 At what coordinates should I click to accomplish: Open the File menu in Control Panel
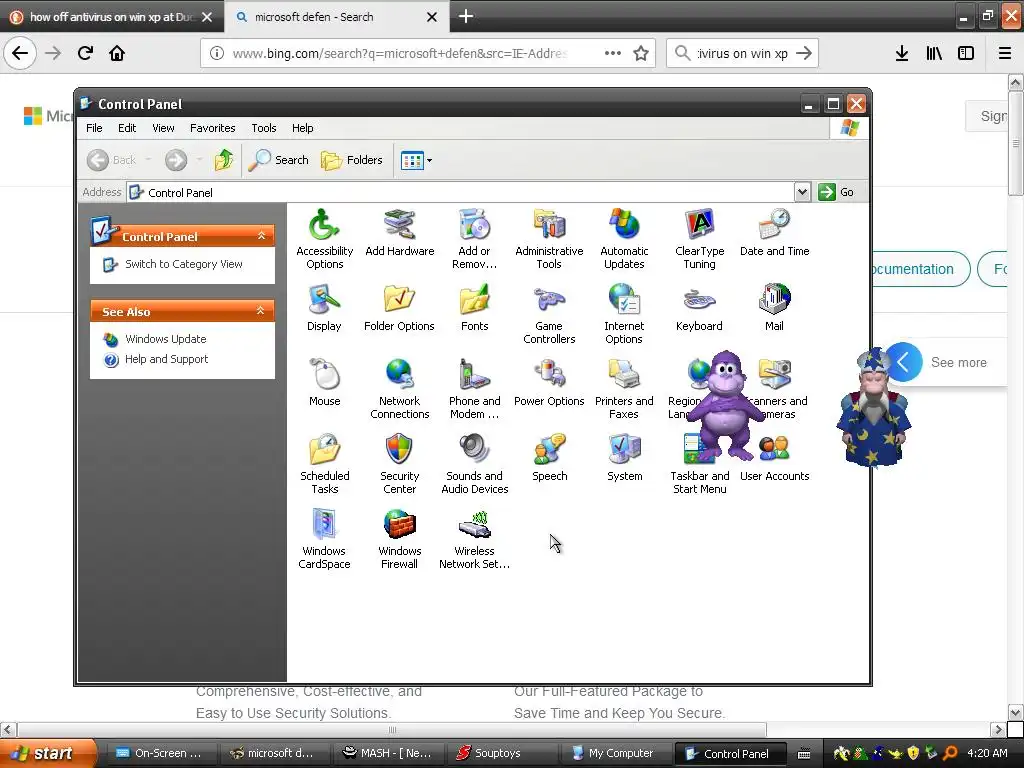[94, 128]
